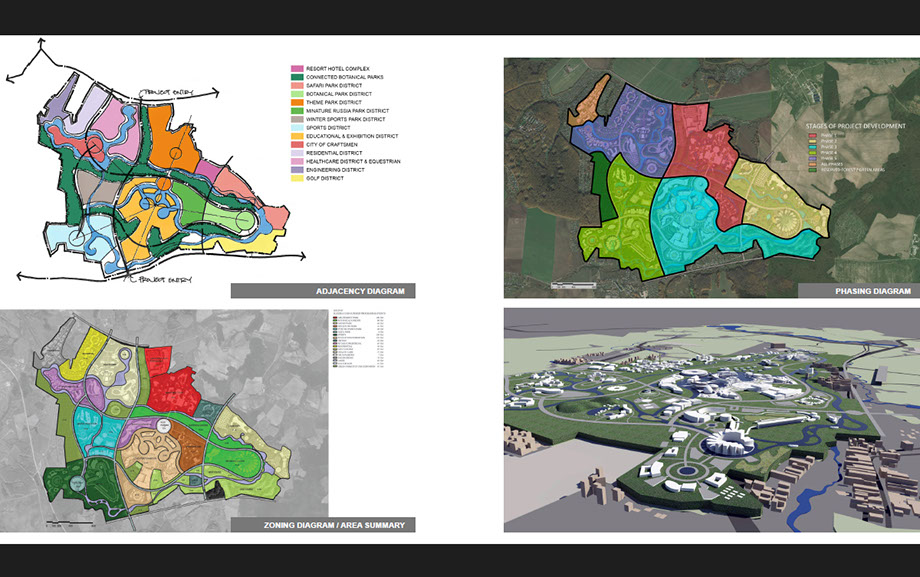Select the Golf District yellow legend swatch
This screenshot has height=577, width=920.
pos(296,179)
